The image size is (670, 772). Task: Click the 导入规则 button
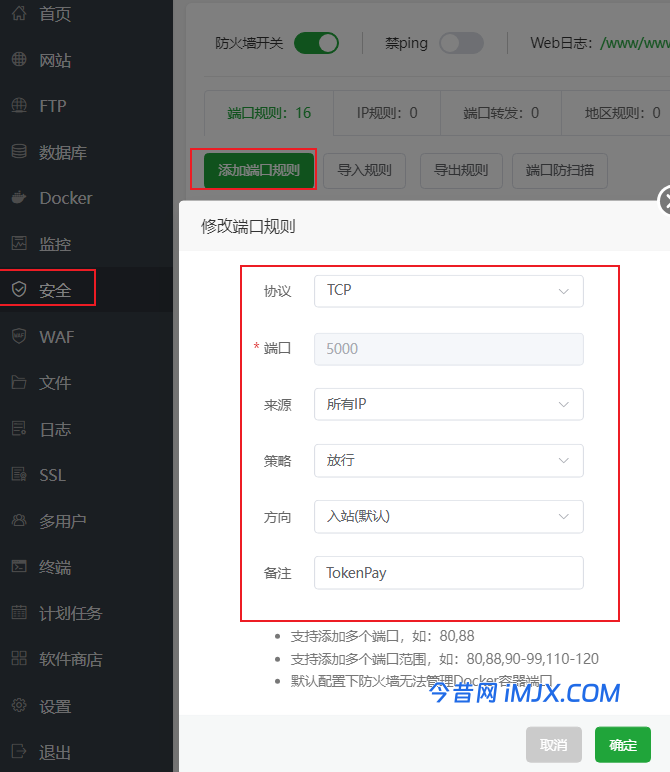coord(364,170)
